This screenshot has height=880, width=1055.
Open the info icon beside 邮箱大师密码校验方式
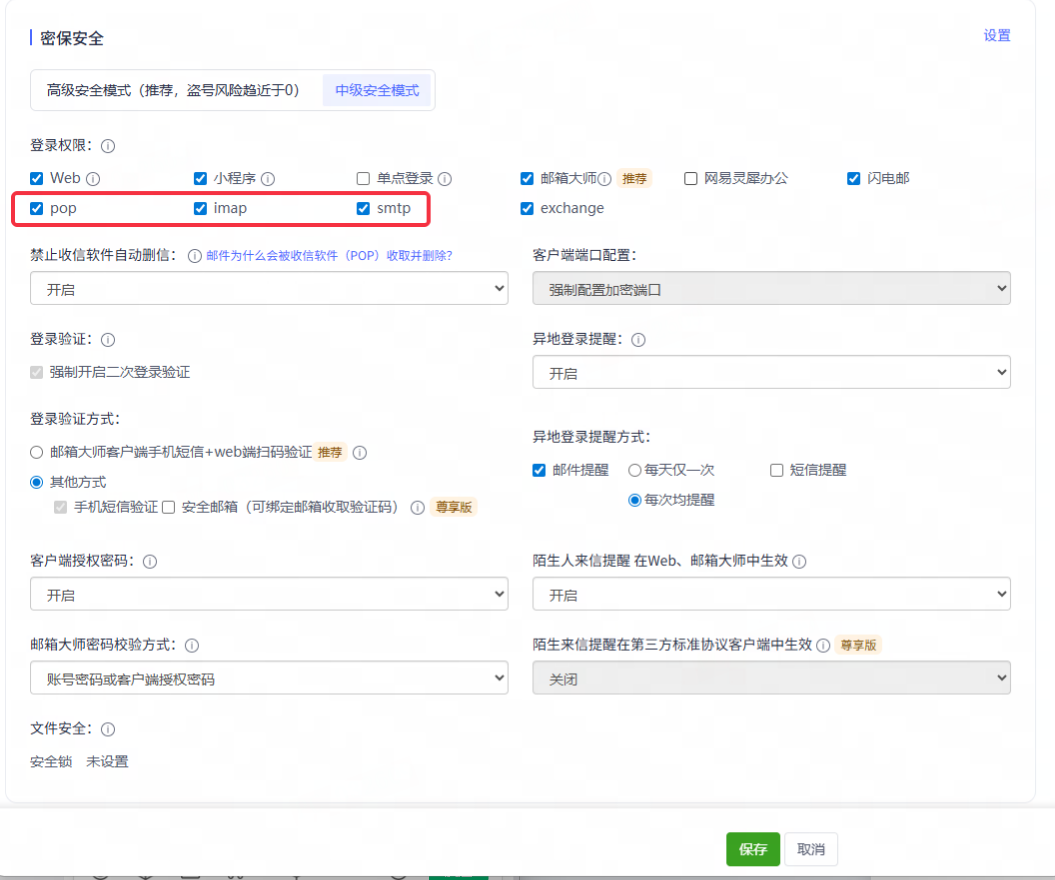pyautogui.click(x=192, y=646)
